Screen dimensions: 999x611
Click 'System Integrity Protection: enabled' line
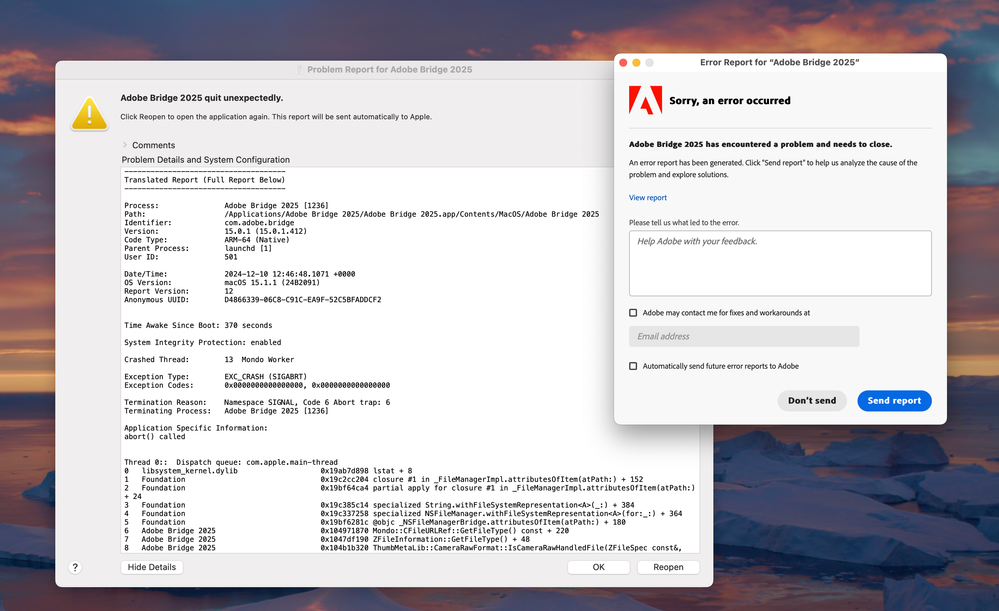pos(203,343)
